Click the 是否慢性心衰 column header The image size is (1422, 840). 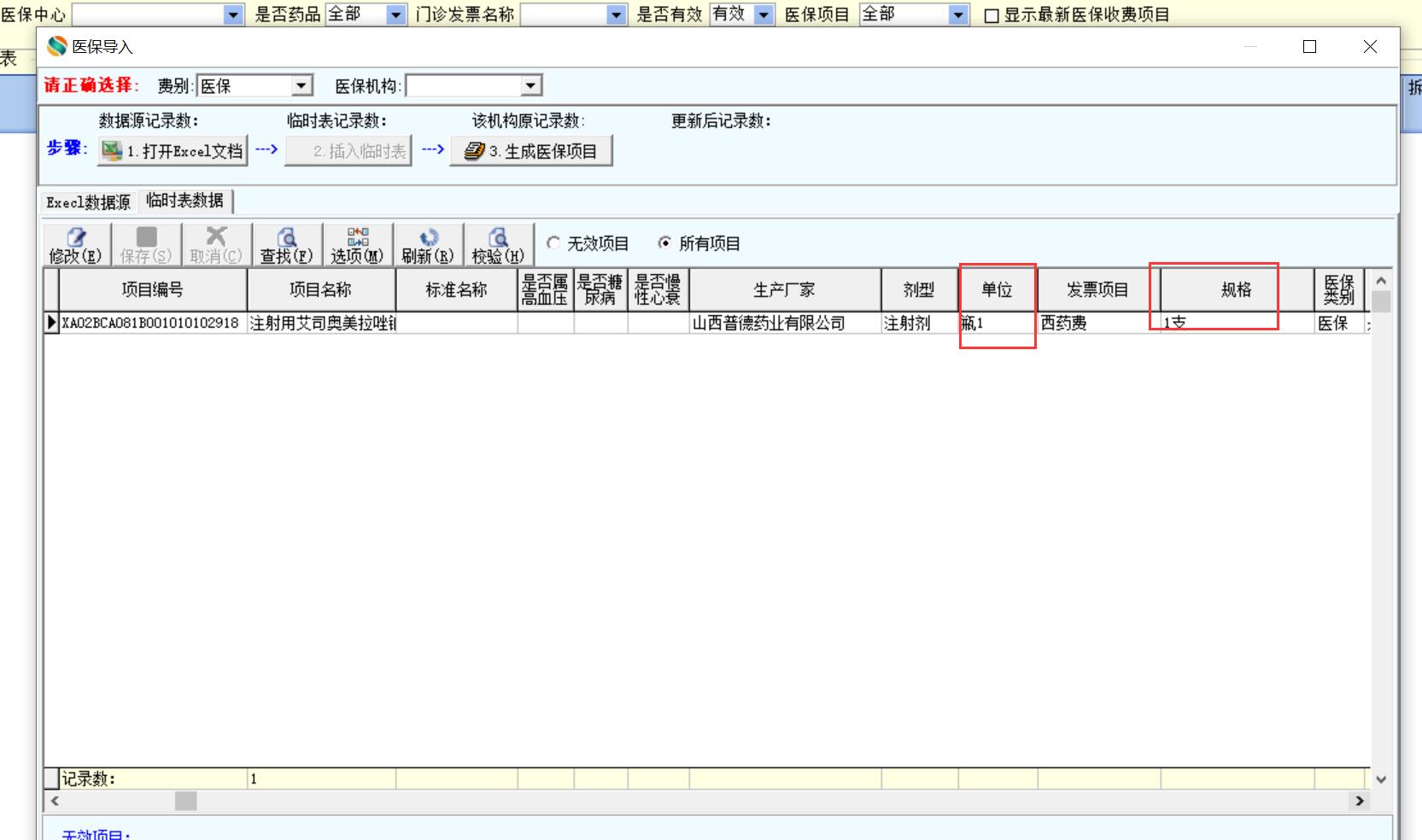pyautogui.click(x=658, y=290)
